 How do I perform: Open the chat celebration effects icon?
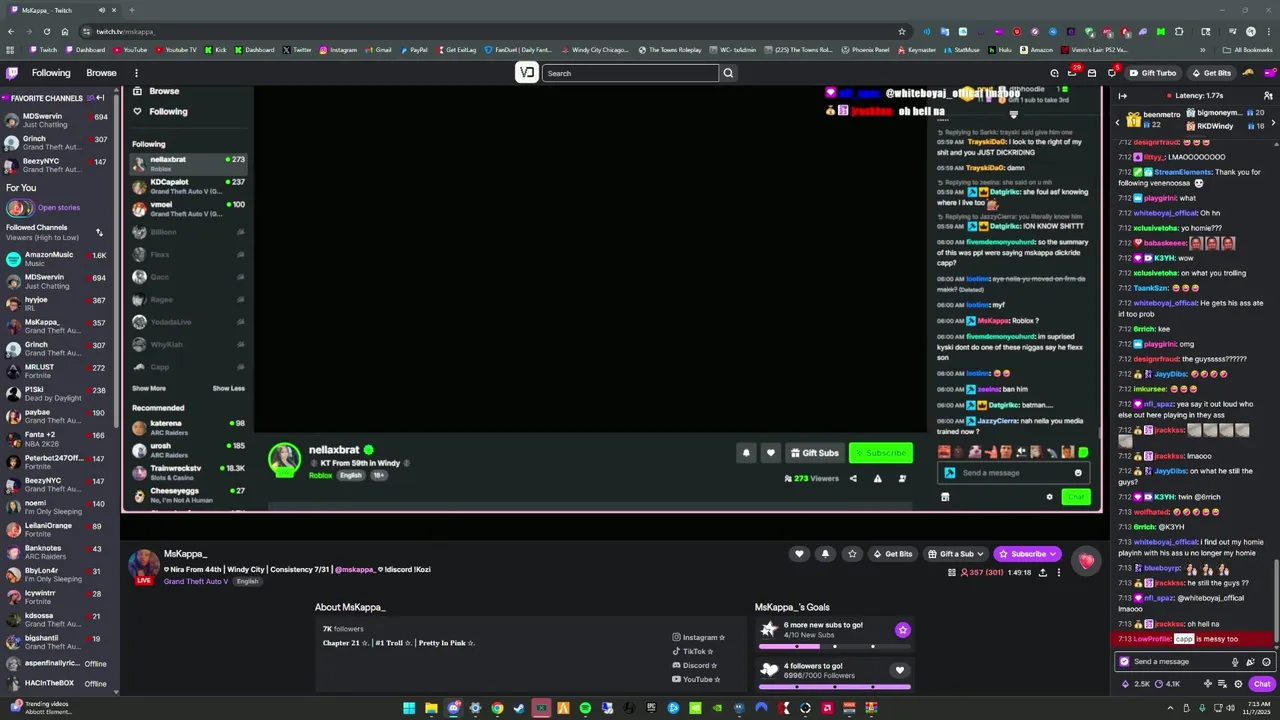tap(1250, 662)
